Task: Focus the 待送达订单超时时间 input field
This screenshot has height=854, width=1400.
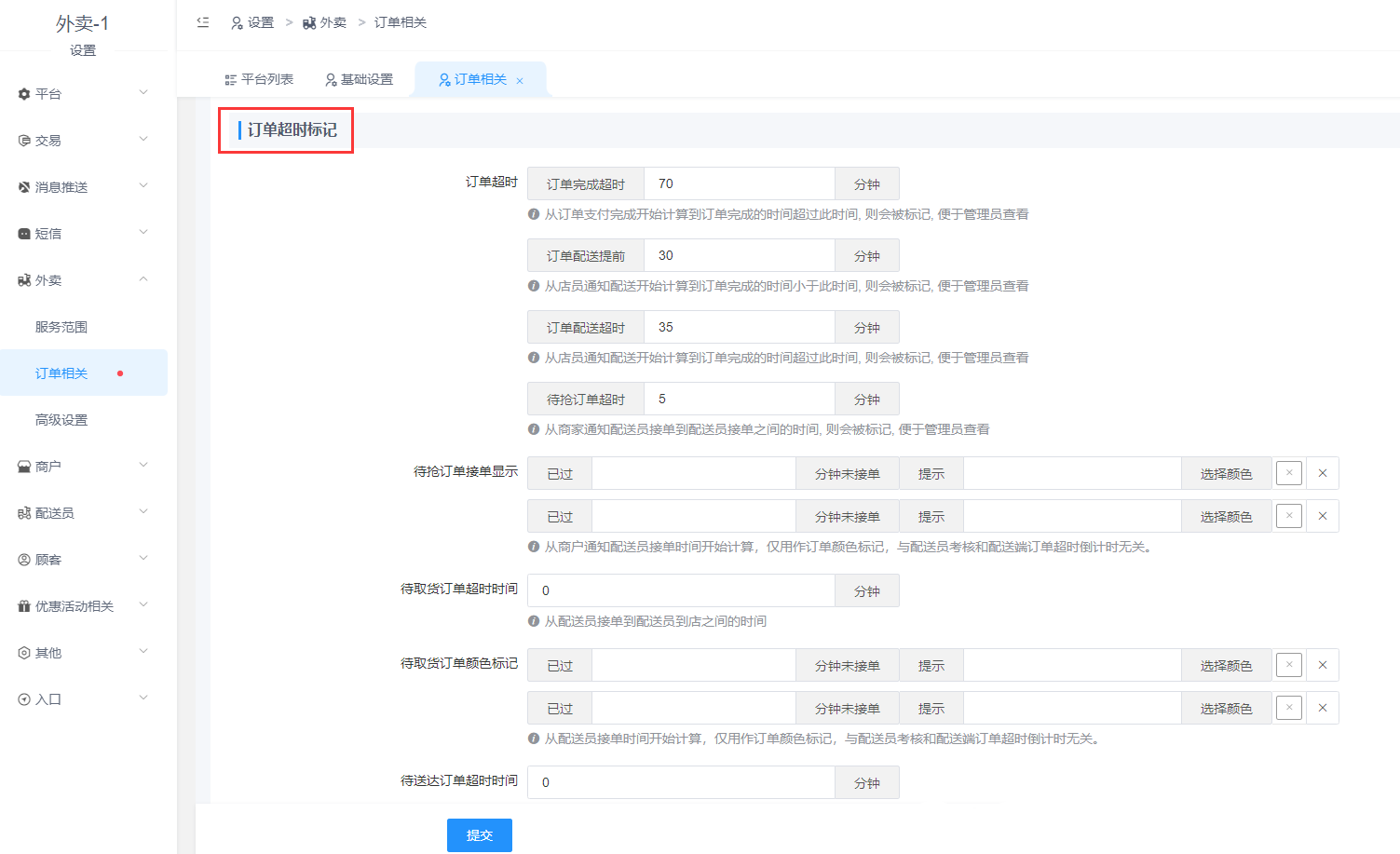Action: 681,782
